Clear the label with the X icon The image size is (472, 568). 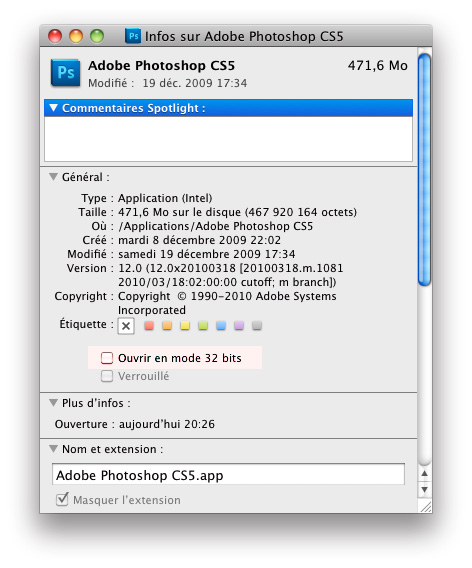coord(126,326)
